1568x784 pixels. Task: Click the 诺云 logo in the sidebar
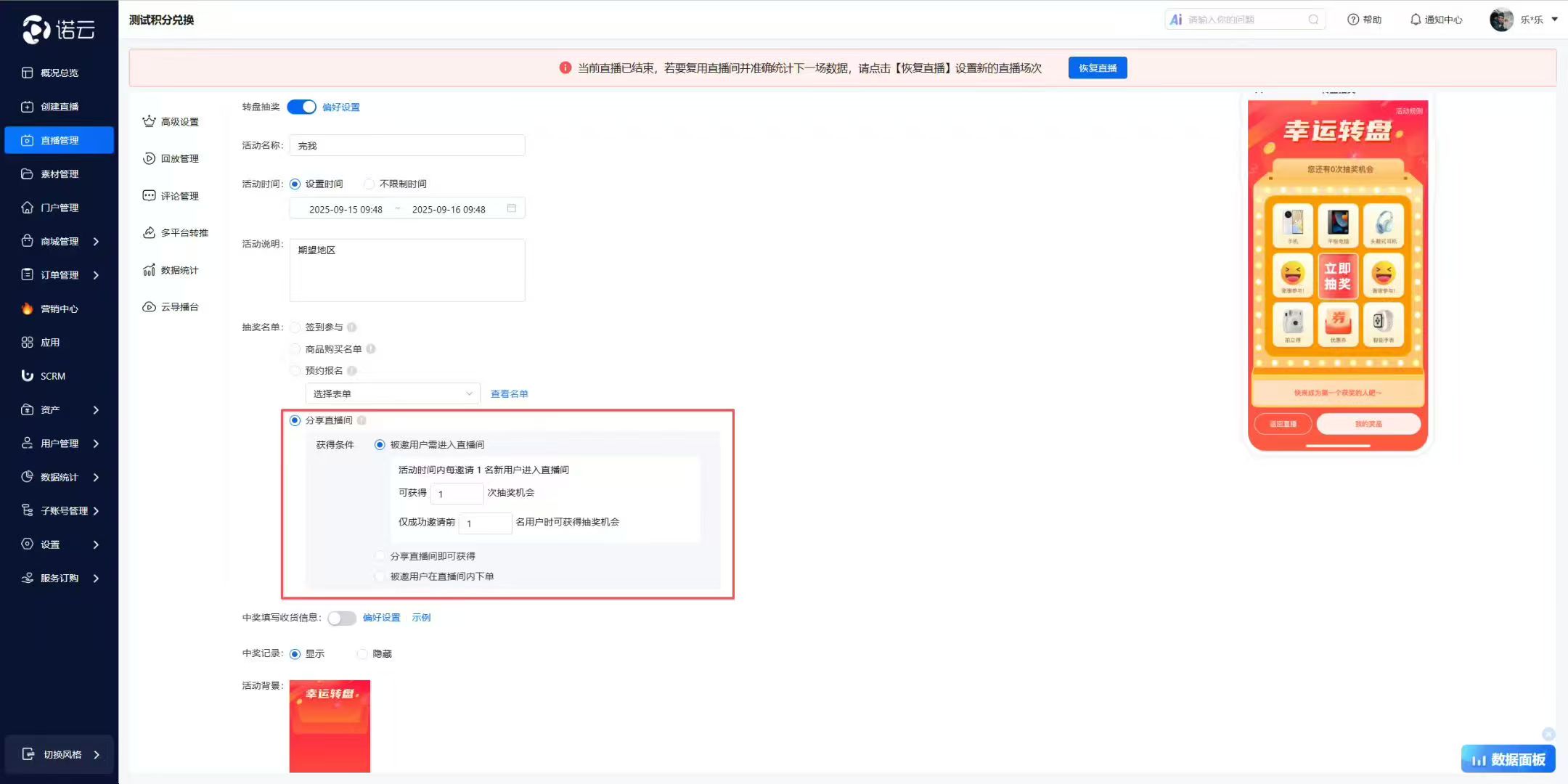[59, 29]
